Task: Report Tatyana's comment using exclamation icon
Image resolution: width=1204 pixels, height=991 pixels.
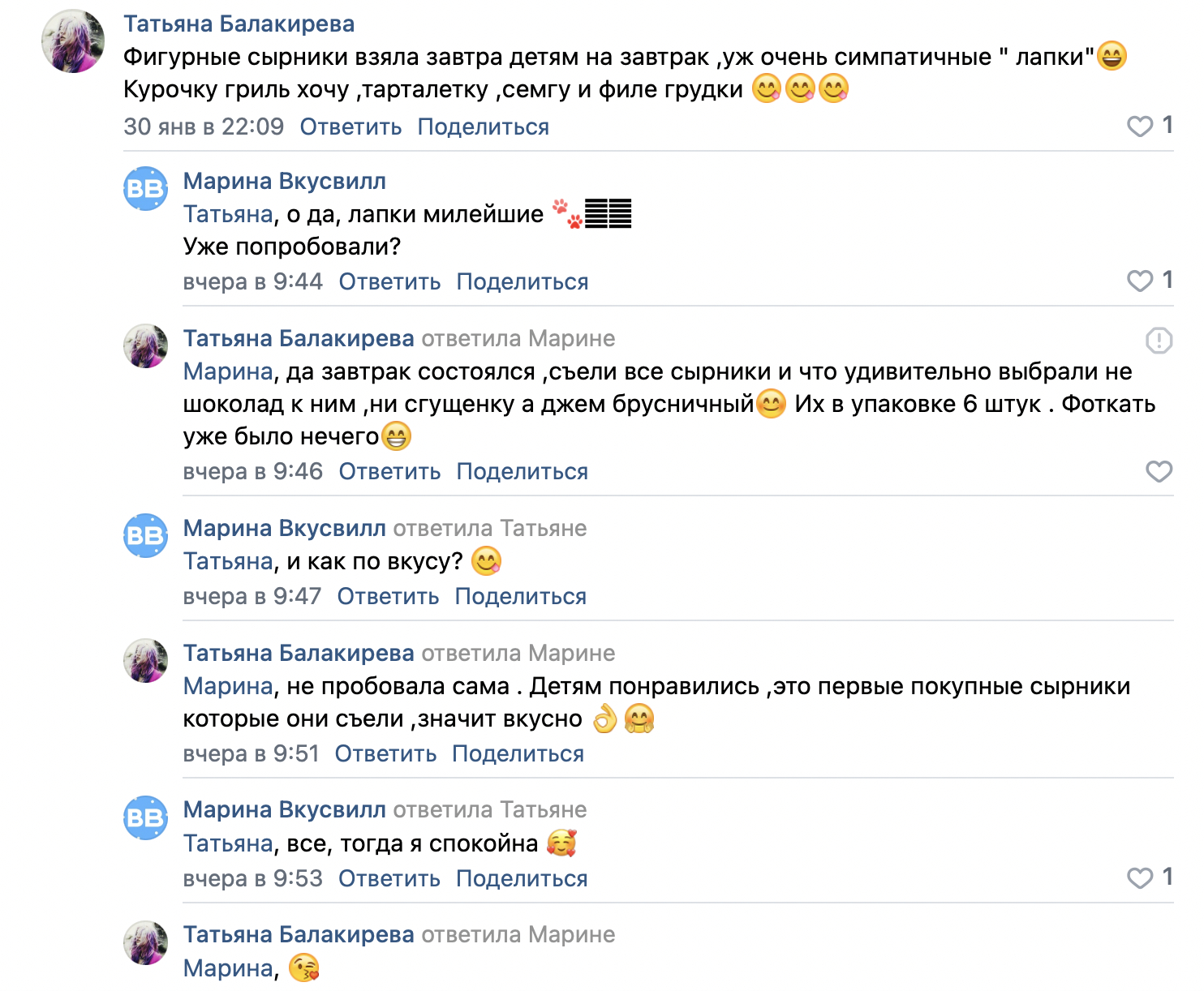Action: [1159, 341]
